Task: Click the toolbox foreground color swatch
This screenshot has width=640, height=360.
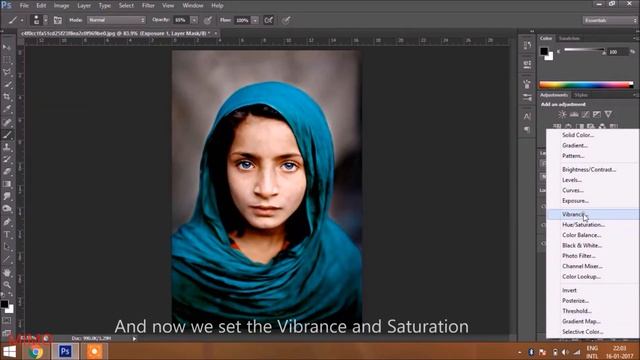Action: tap(4, 304)
